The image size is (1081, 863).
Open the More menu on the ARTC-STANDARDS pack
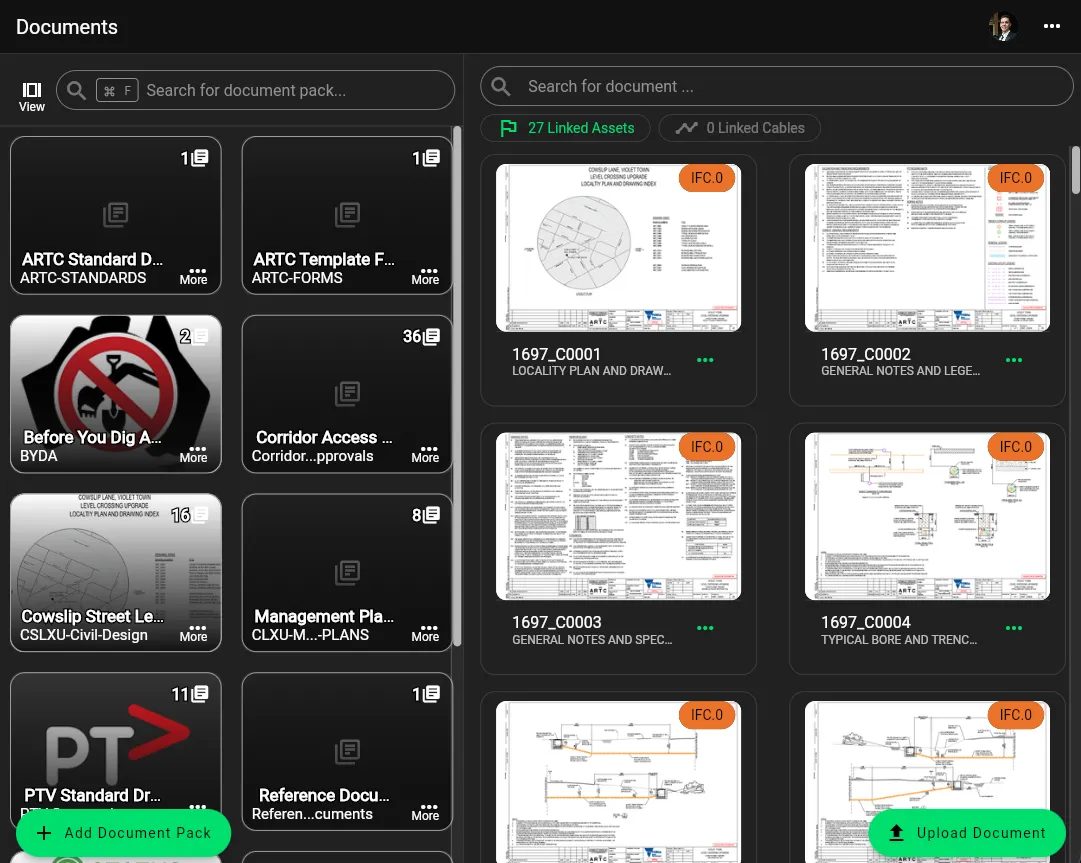[x=196, y=273]
